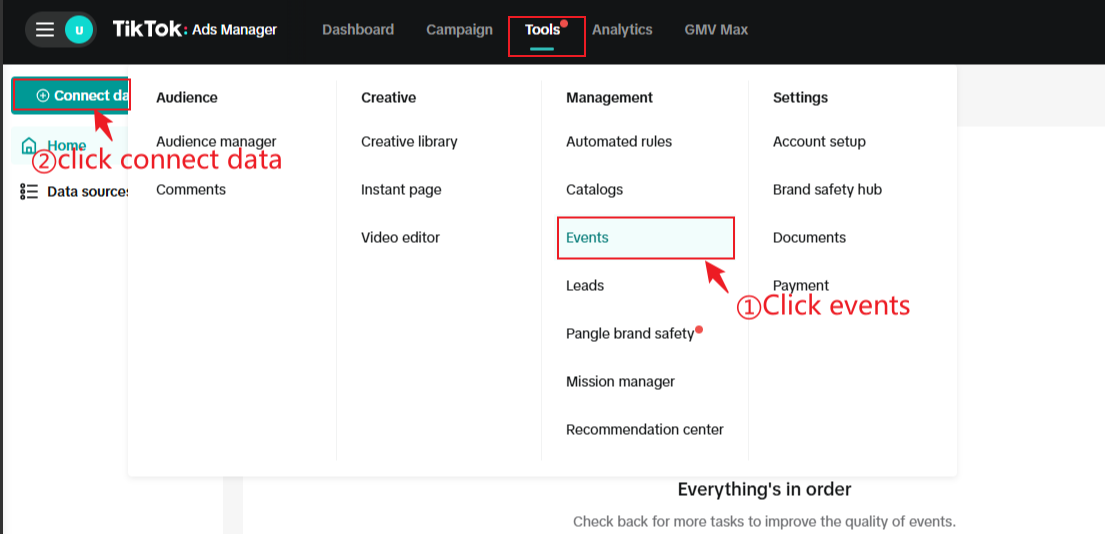Click the teal user avatar icon
The width and height of the screenshot is (1105, 534).
(79, 30)
